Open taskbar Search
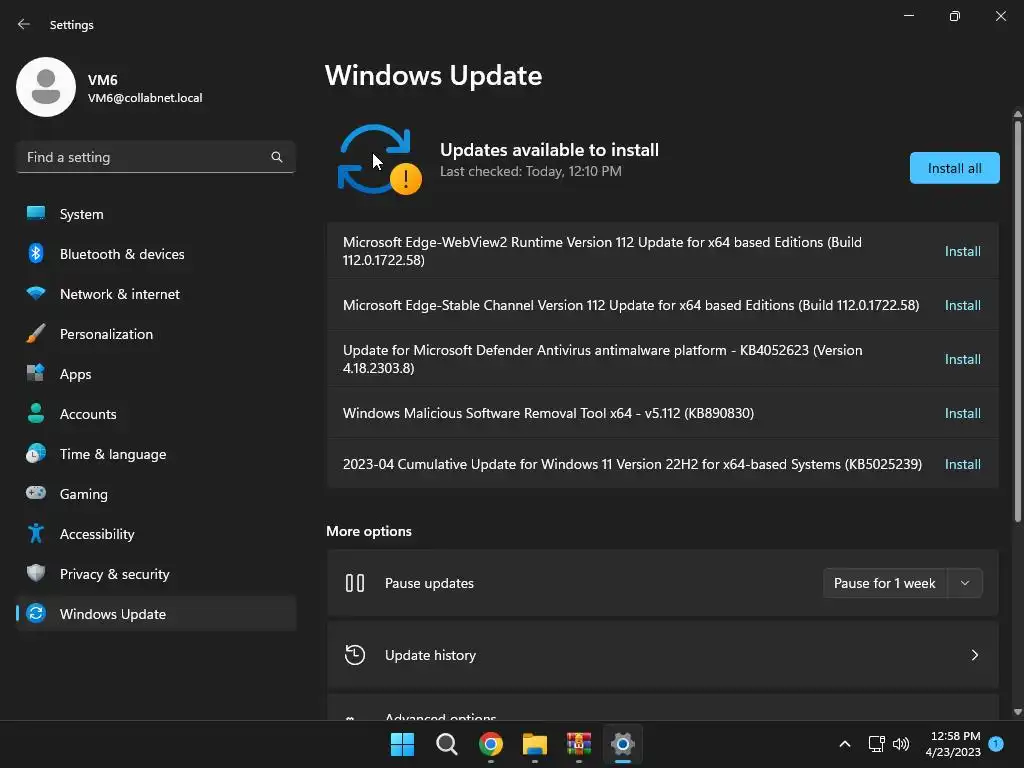Viewport: 1024px width, 768px height. point(447,744)
